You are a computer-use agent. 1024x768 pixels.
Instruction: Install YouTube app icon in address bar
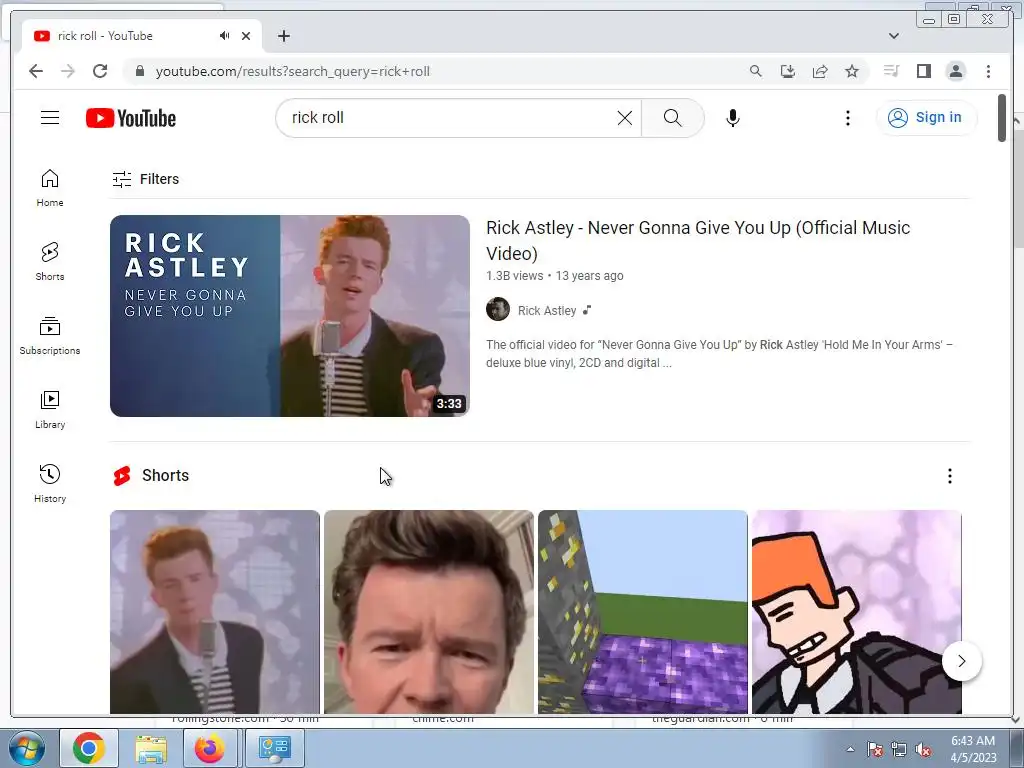click(x=788, y=71)
